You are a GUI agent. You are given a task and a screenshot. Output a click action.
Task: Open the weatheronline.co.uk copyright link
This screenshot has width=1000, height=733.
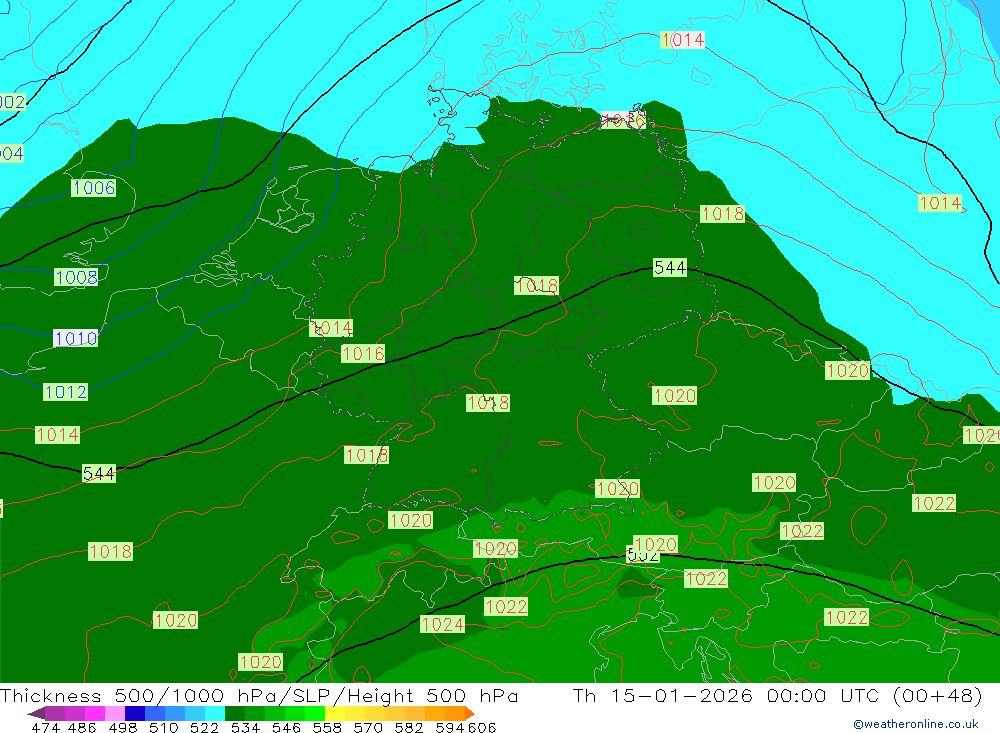tap(916, 724)
